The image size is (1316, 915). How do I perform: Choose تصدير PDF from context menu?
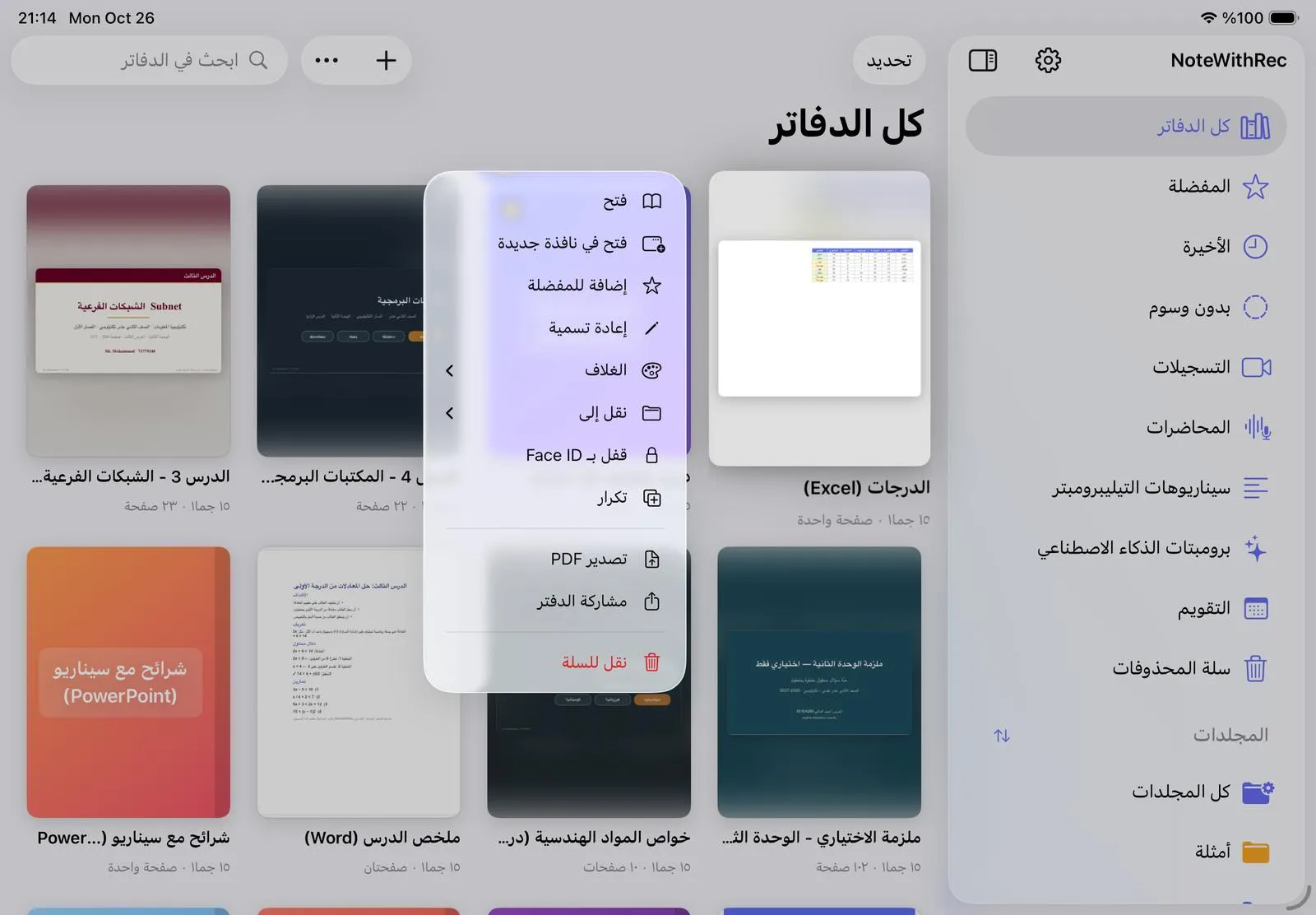pos(555,560)
